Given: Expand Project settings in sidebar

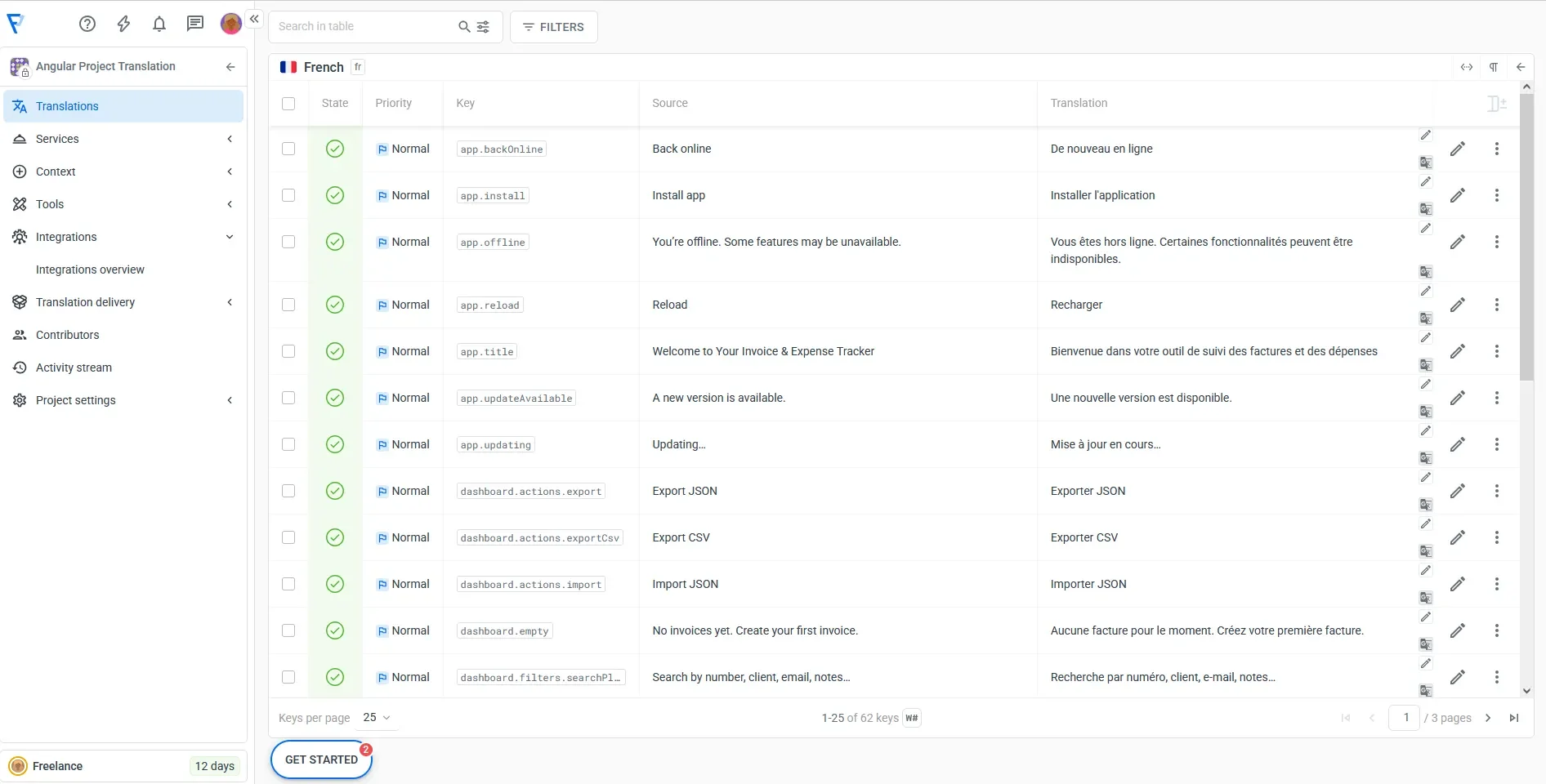Looking at the screenshot, I should click(123, 400).
